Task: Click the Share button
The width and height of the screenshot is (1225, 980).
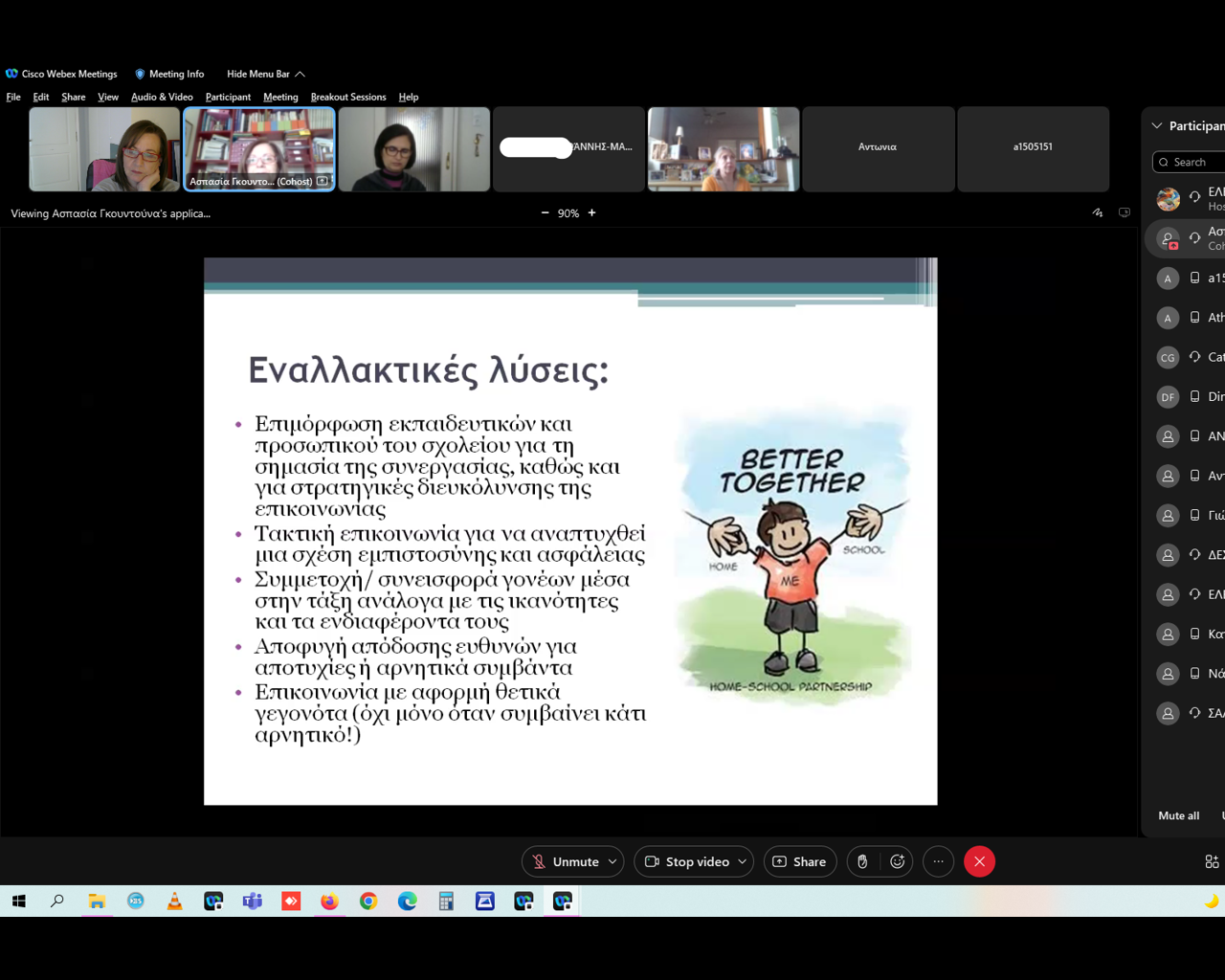Action: point(799,861)
